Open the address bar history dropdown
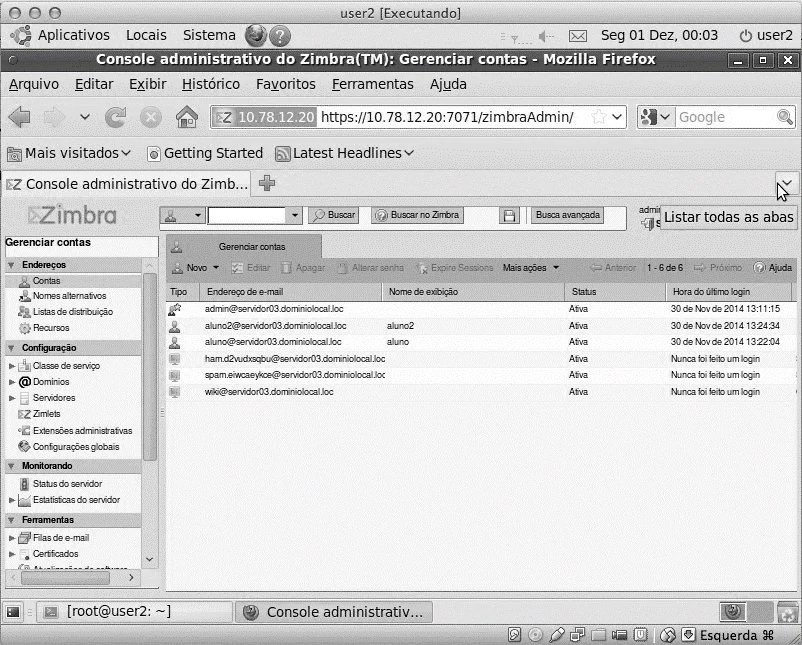802x645 pixels. point(617,117)
